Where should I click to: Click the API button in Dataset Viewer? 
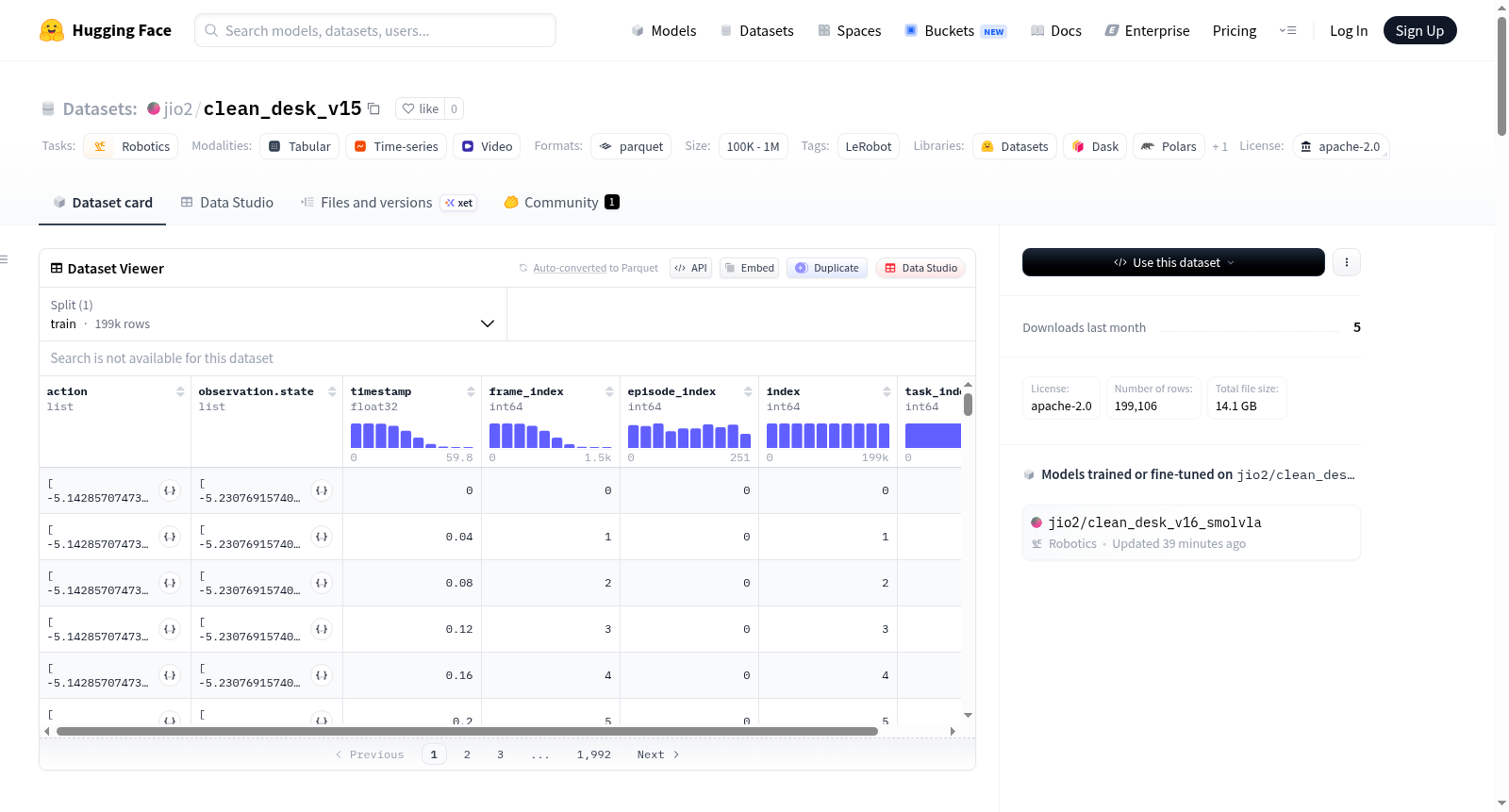point(690,268)
